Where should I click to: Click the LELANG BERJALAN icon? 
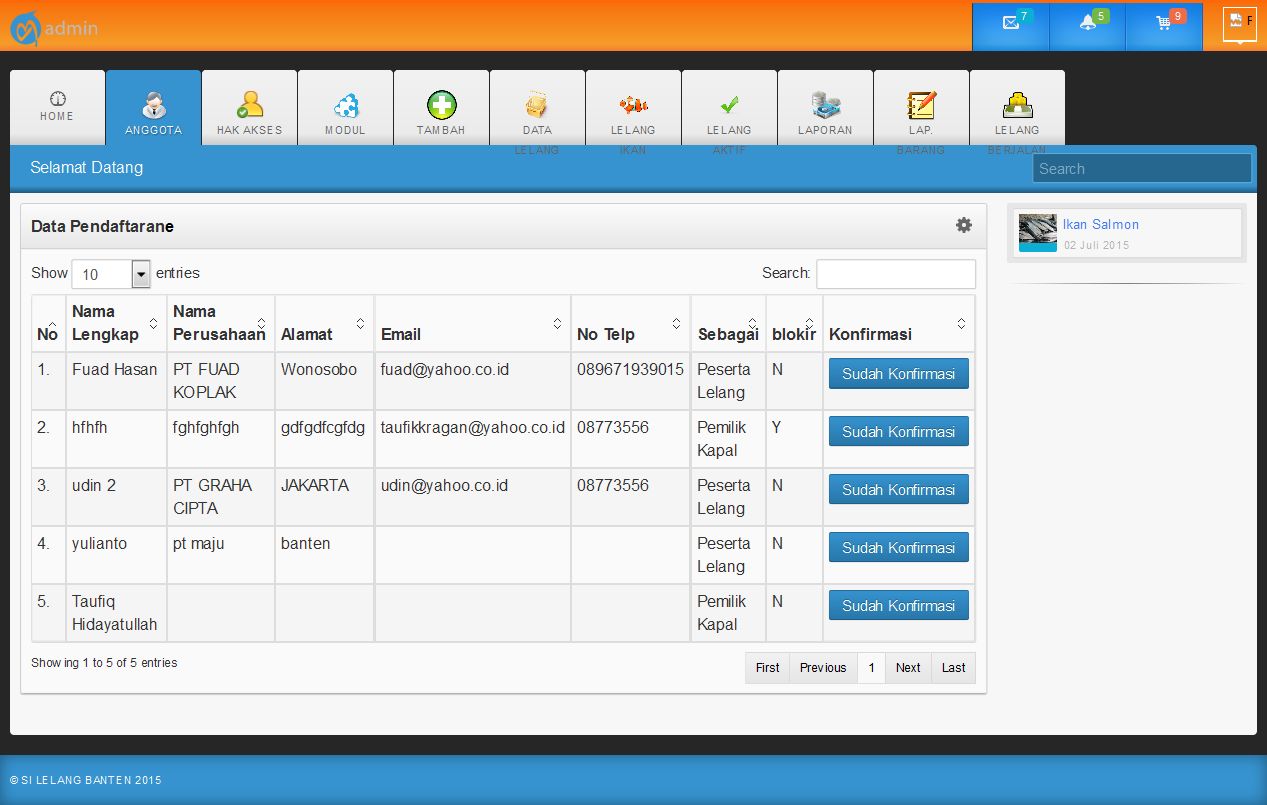[x=1017, y=105]
